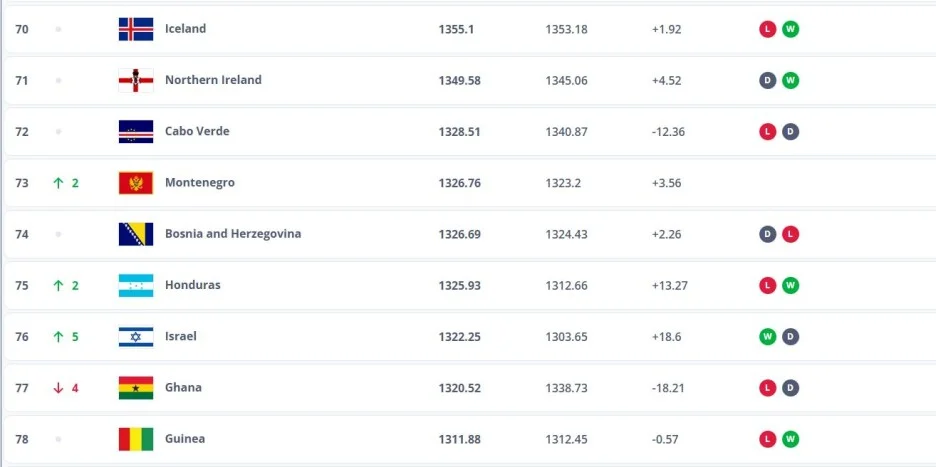Open the Northern Ireland team page
Viewport: 936px width, 467px height.
tap(213, 80)
